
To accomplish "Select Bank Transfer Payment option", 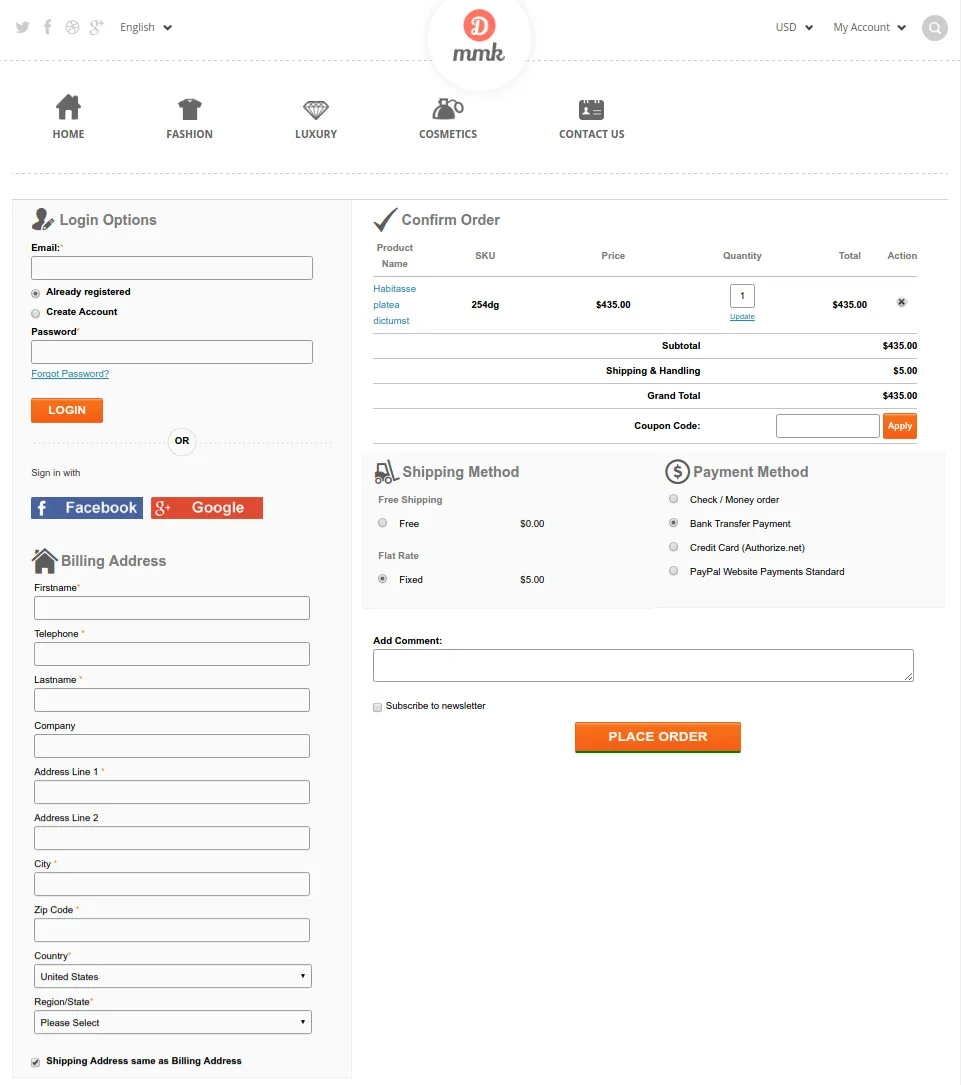I will click(x=673, y=522).
